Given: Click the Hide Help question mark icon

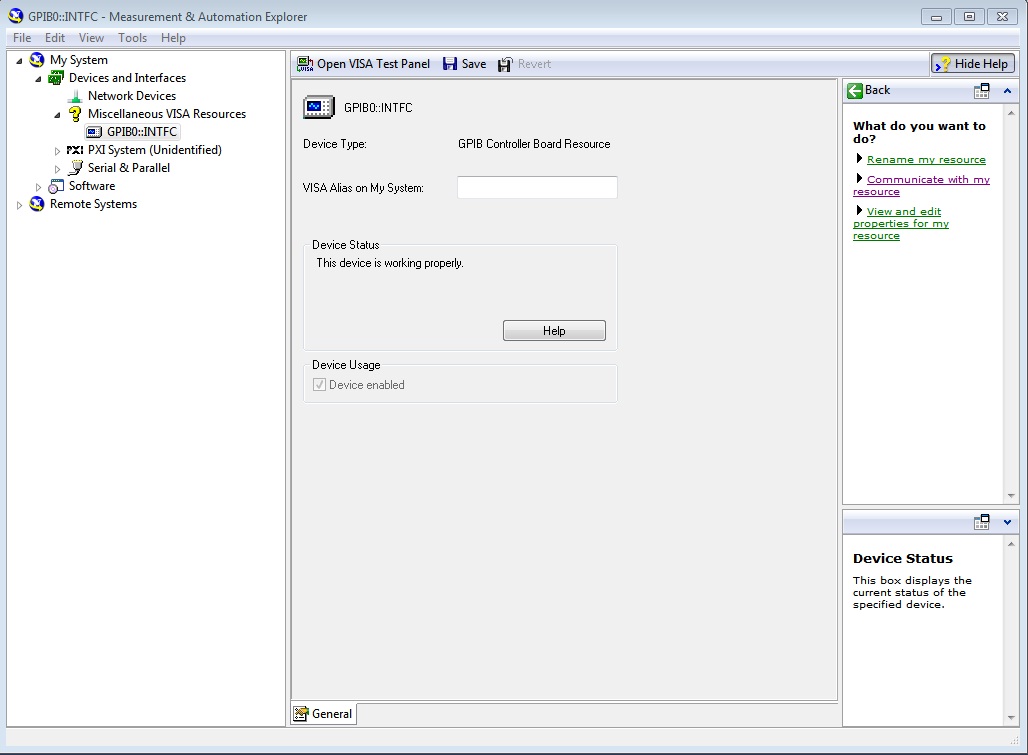Looking at the screenshot, I should [943, 64].
